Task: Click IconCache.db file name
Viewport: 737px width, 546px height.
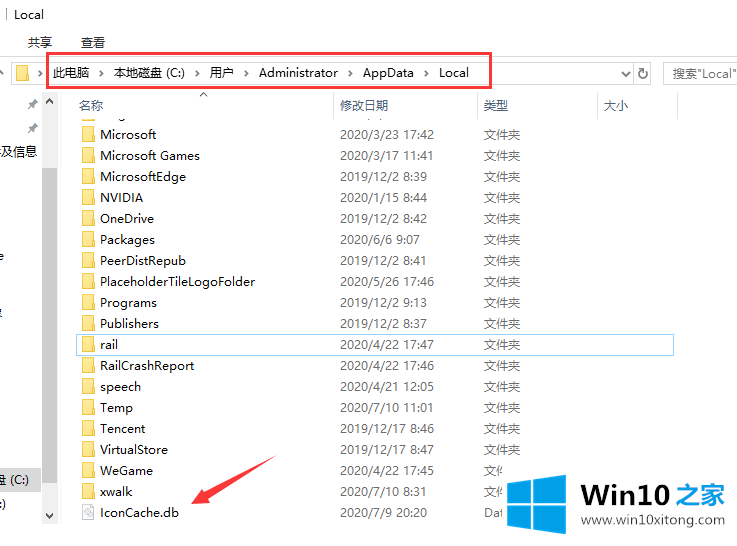Action: (x=140, y=513)
